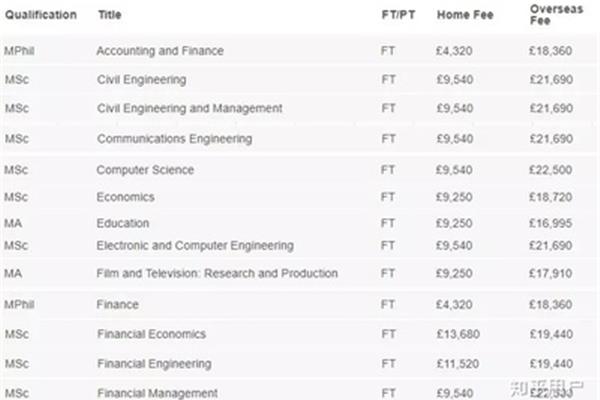Open the Computer Science course title
Screen dimensions: 600x400
[145, 170]
